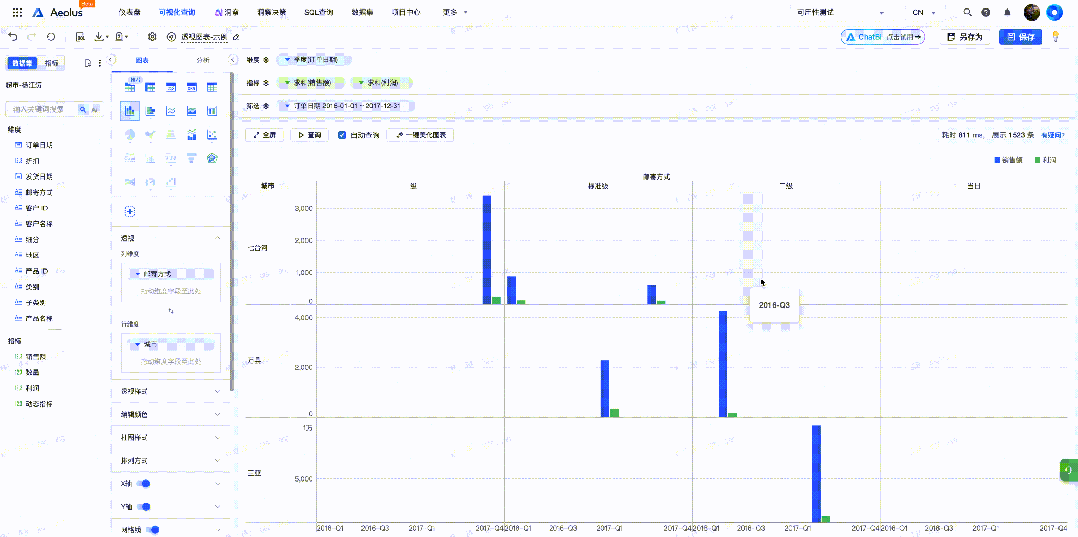Expand the Y axis settings chevron
The width and height of the screenshot is (1078, 537).
218,507
